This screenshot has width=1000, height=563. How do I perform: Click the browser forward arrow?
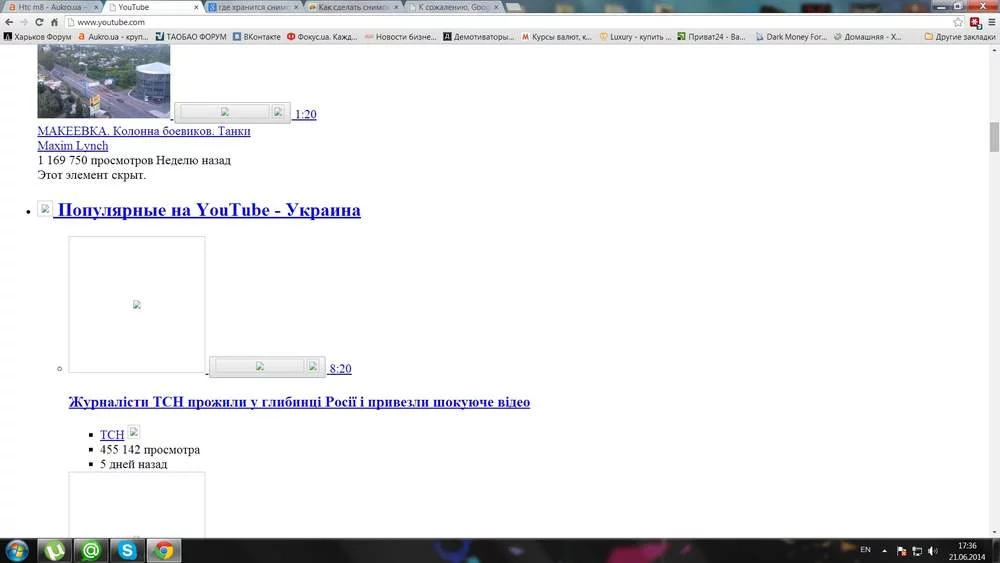24,22
